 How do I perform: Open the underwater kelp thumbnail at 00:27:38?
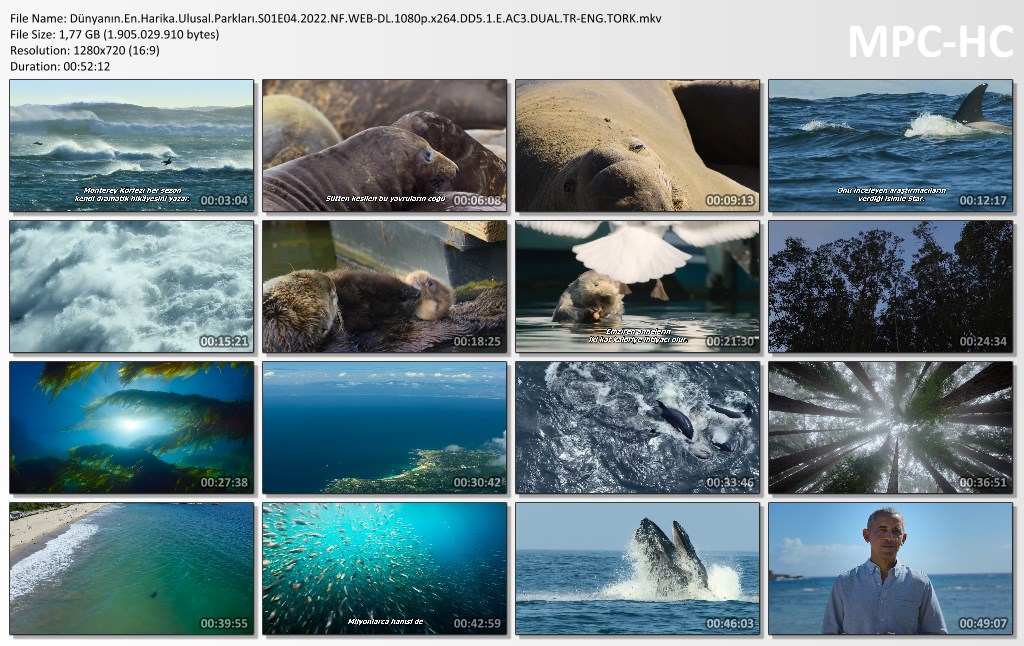(131, 428)
